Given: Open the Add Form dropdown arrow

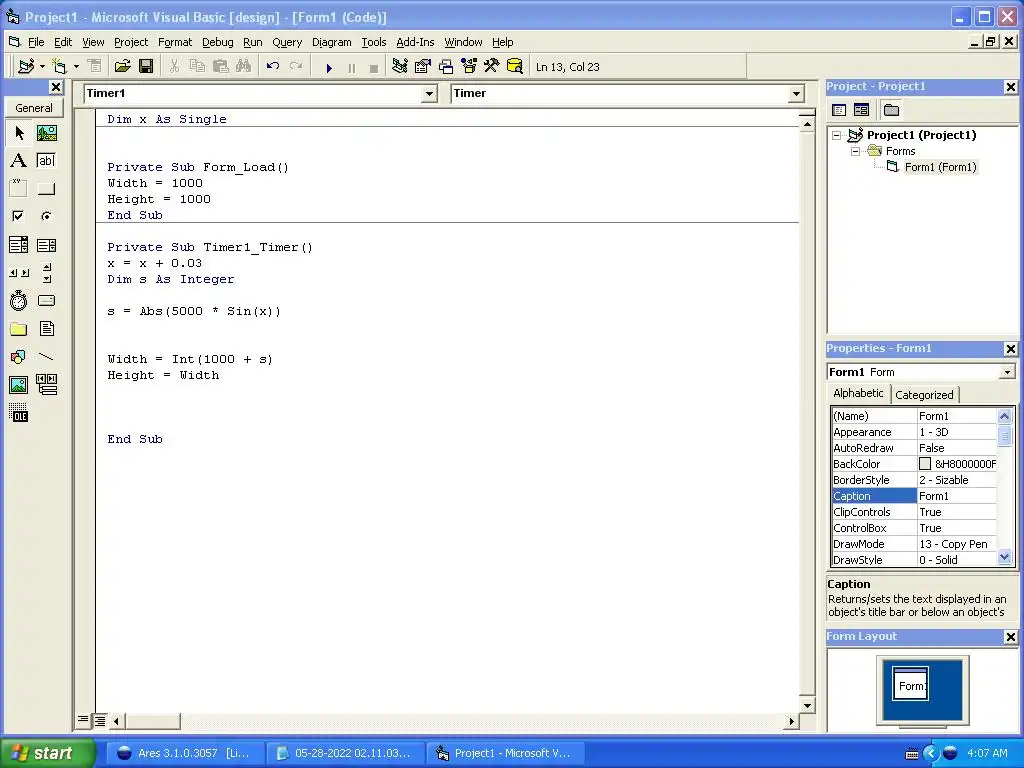Looking at the screenshot, I should [76, 67].
